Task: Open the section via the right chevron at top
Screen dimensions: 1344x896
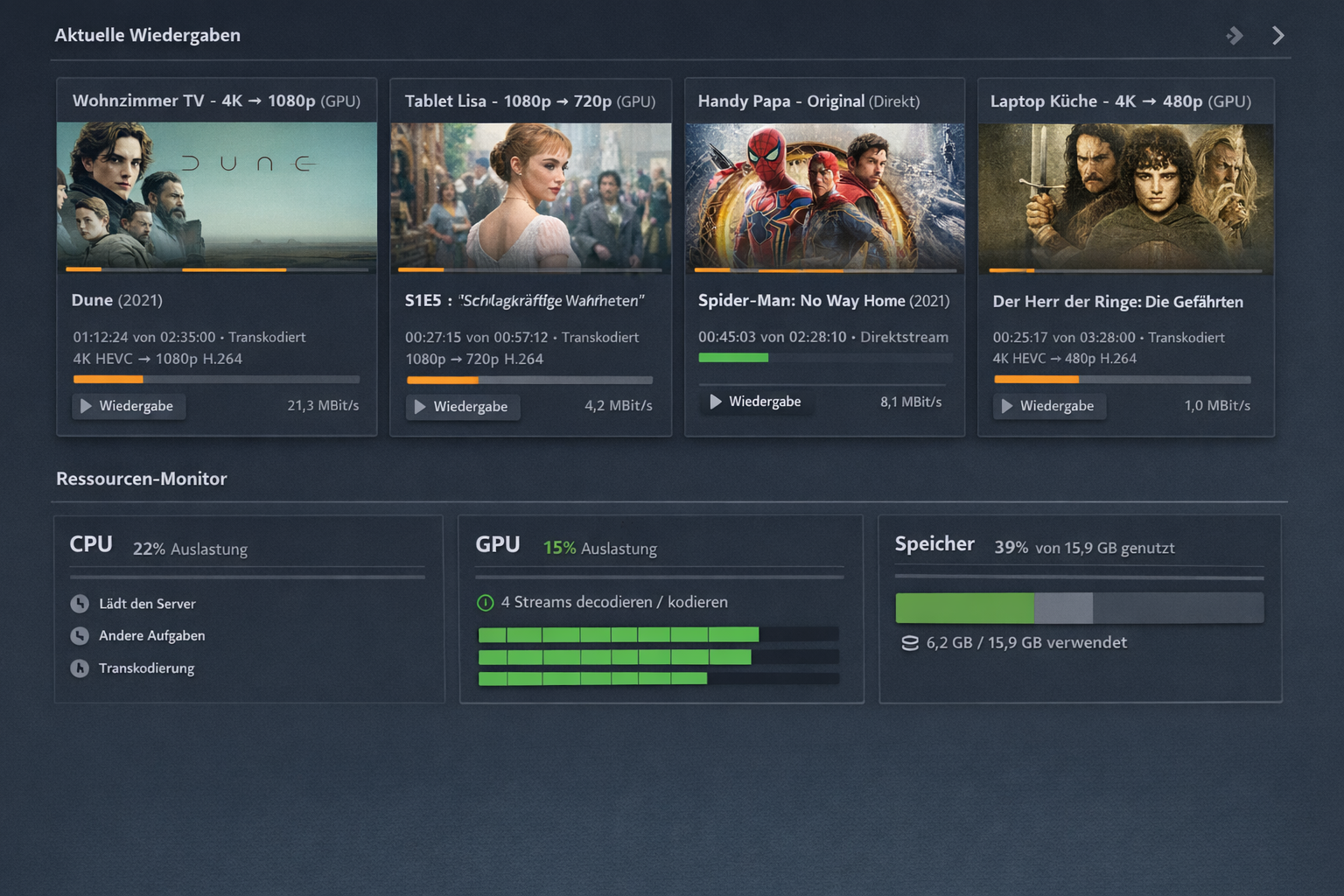Action: tap(1277, 35)
